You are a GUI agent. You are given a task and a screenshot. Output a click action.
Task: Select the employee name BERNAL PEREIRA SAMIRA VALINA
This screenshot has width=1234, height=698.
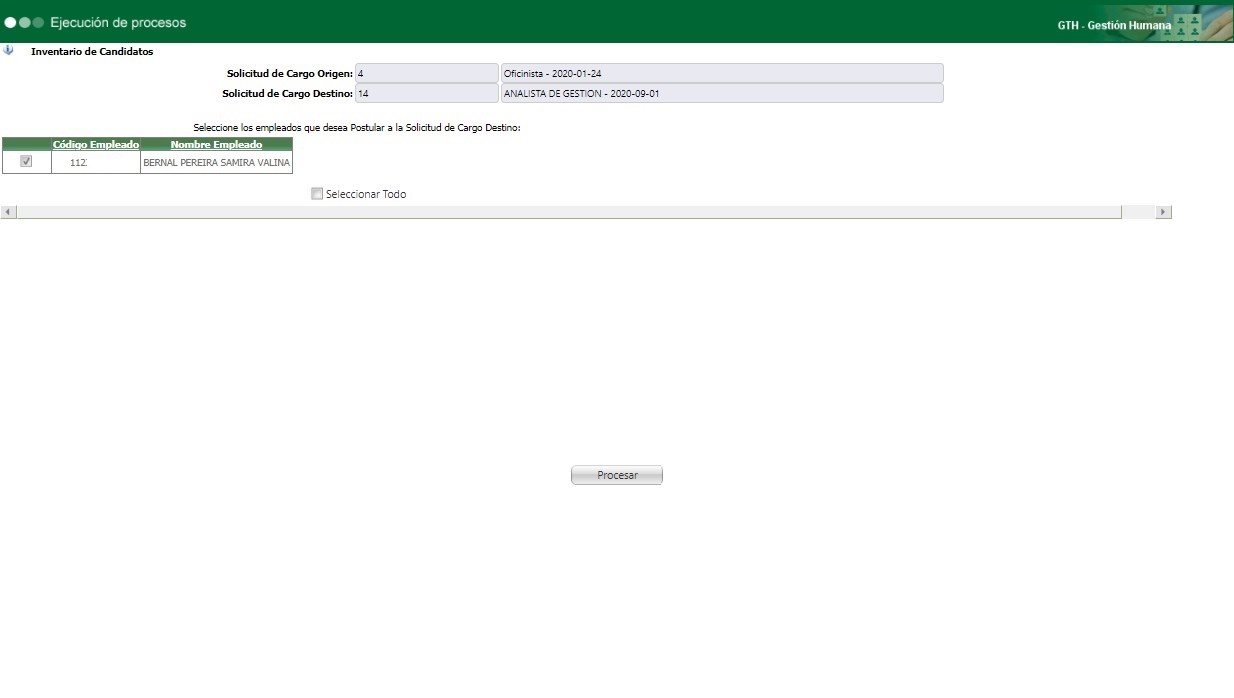(x=217, y=162)
